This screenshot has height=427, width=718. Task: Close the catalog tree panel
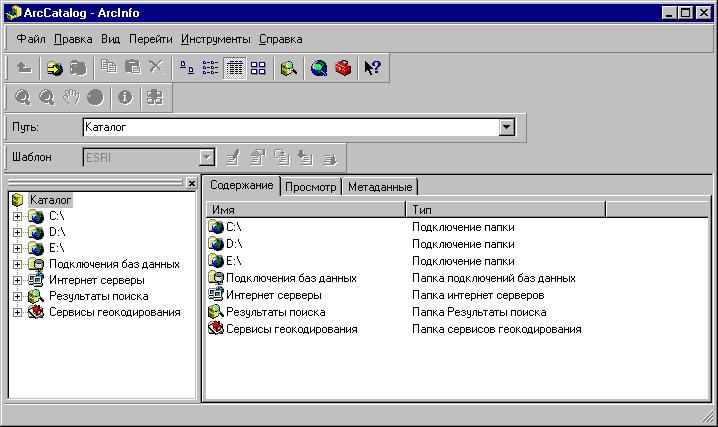coord(192,184)
